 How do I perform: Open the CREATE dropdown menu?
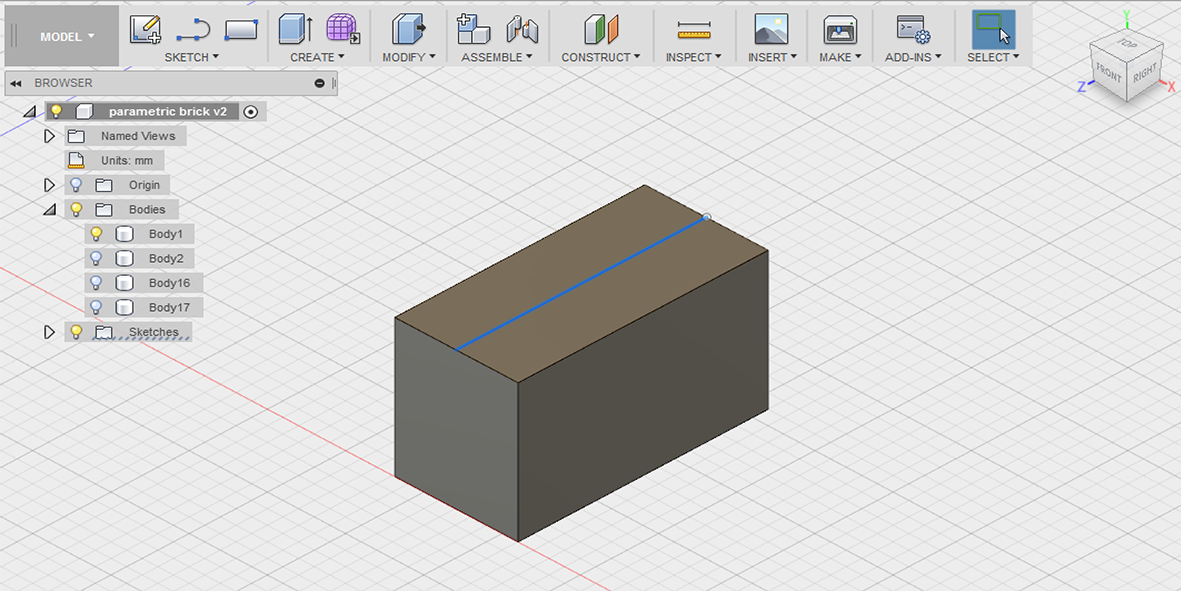317,57
